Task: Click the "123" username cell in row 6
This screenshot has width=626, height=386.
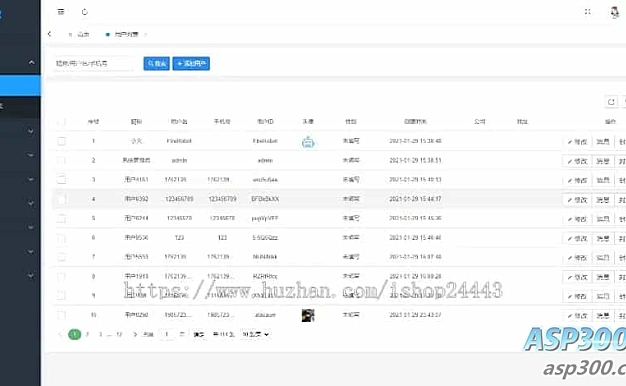Action: click(x=179, y=238)
